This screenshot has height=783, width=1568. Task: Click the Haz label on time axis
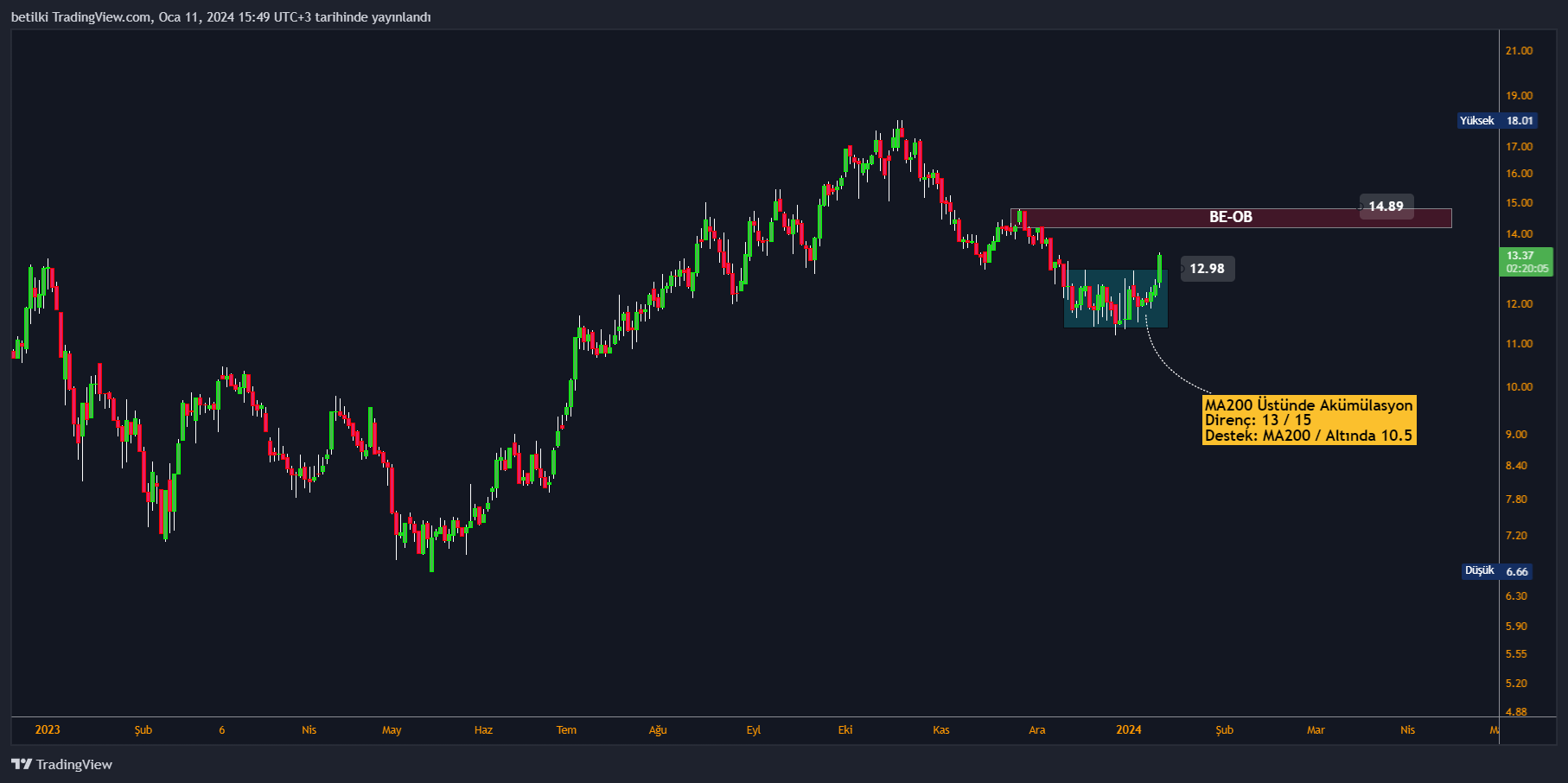click(483, 730)
